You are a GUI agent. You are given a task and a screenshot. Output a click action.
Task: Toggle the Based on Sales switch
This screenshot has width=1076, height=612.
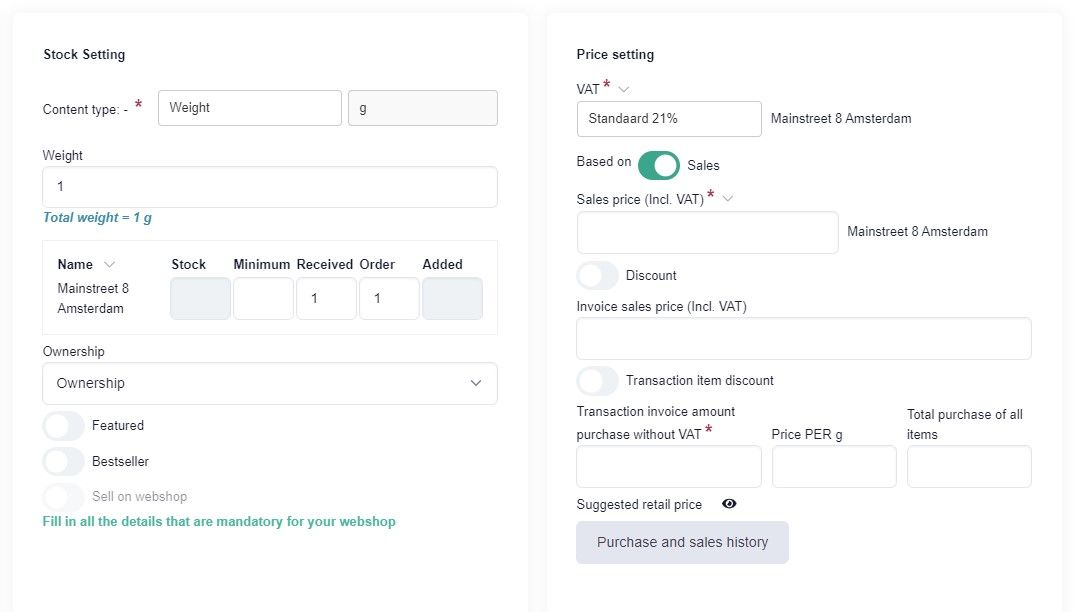(x=658, y=165)
